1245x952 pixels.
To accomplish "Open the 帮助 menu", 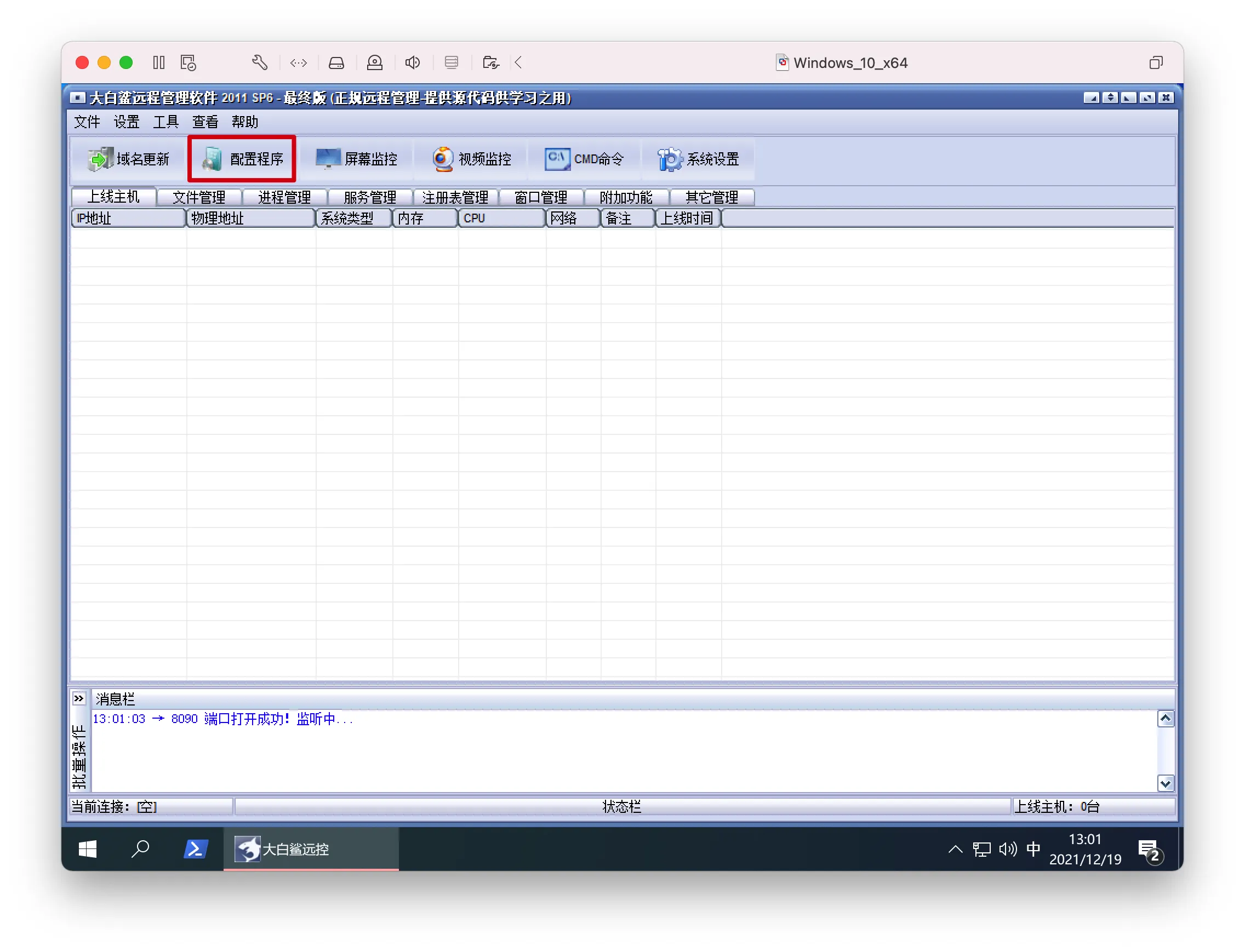I will [245, 122].
